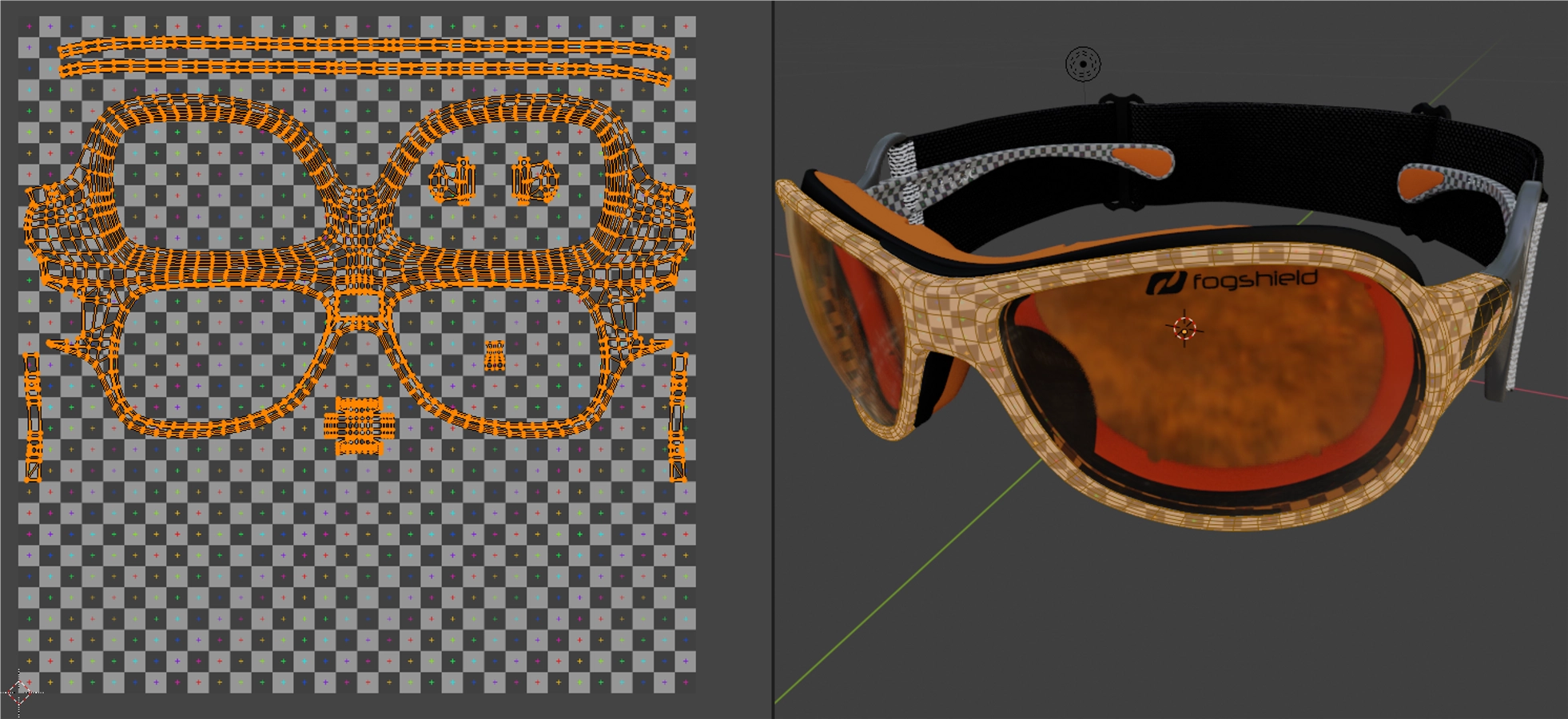
Task: Click the fogshield brand text on the lens
Action: click(1254, 280)
